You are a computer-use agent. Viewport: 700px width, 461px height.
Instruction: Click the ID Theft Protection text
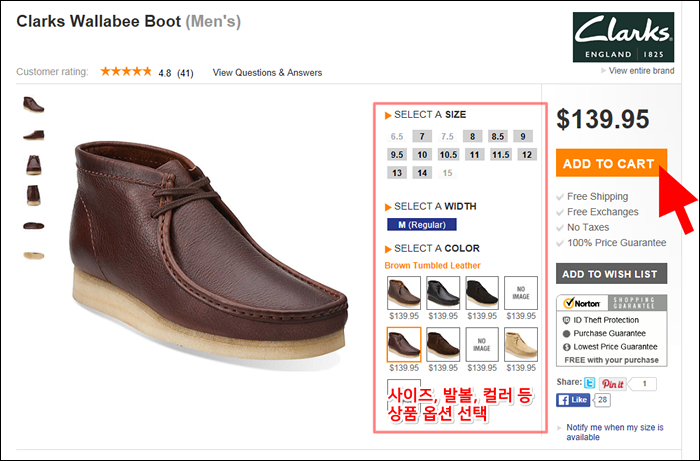click(606, 320)
